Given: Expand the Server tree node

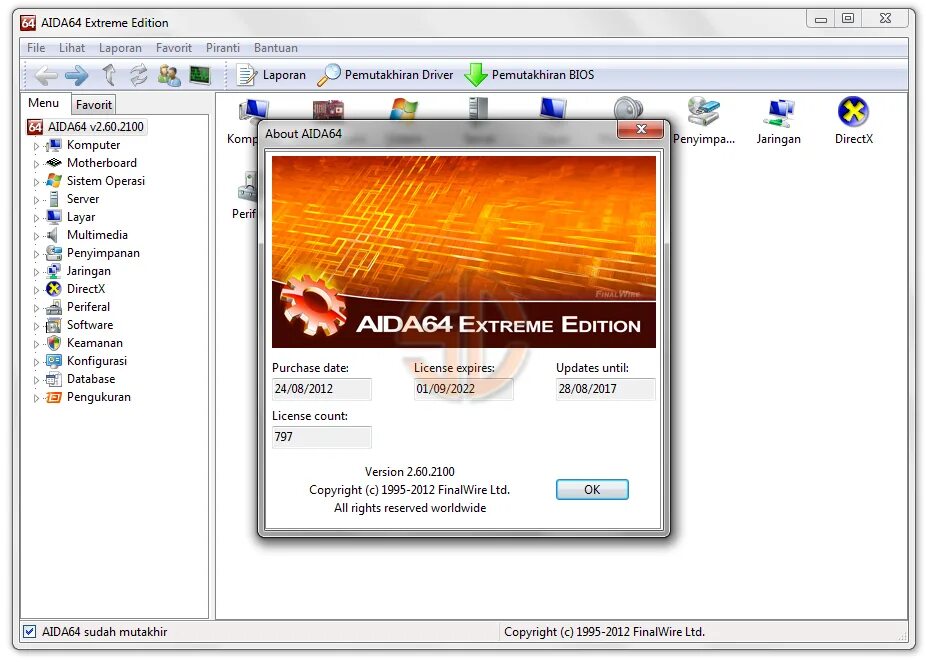Looking at the screenshot, I should point(36,200).
